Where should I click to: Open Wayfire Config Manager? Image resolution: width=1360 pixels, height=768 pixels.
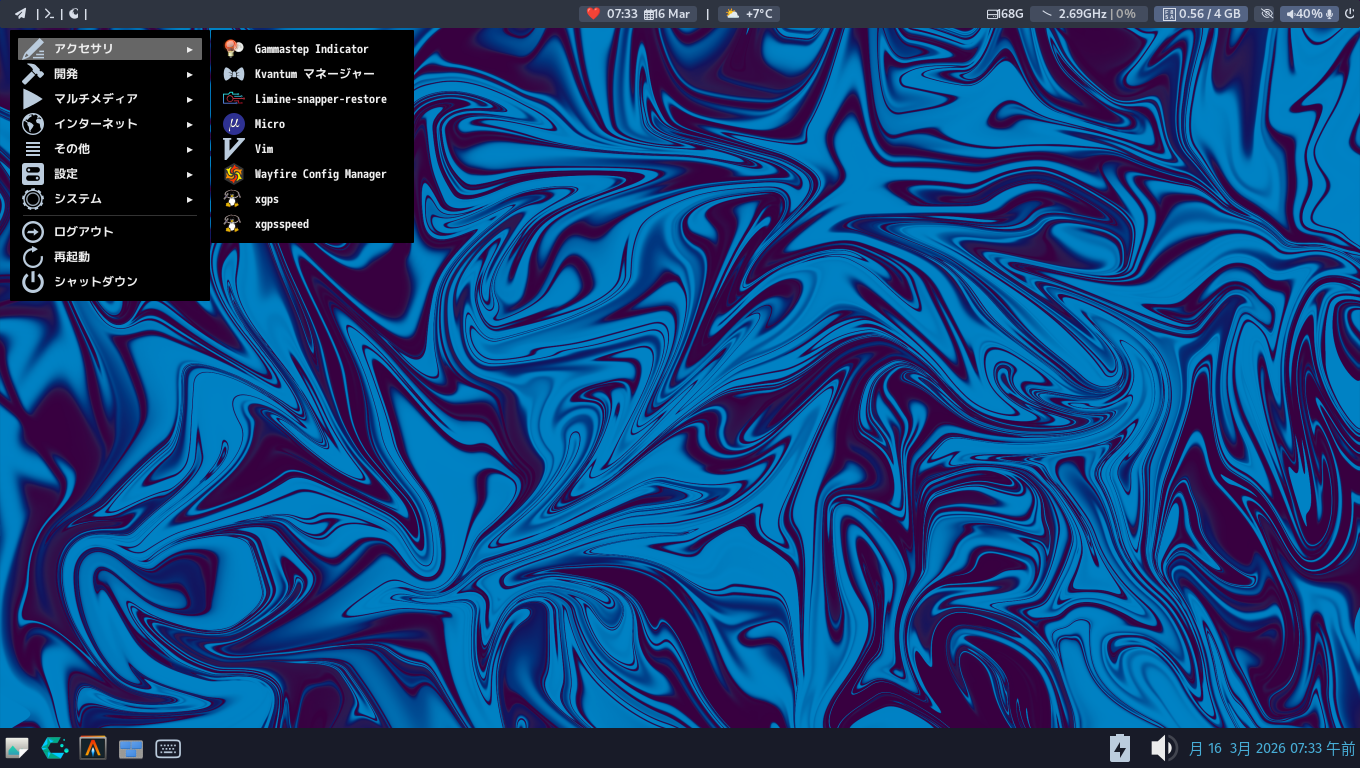coord(312,174)
